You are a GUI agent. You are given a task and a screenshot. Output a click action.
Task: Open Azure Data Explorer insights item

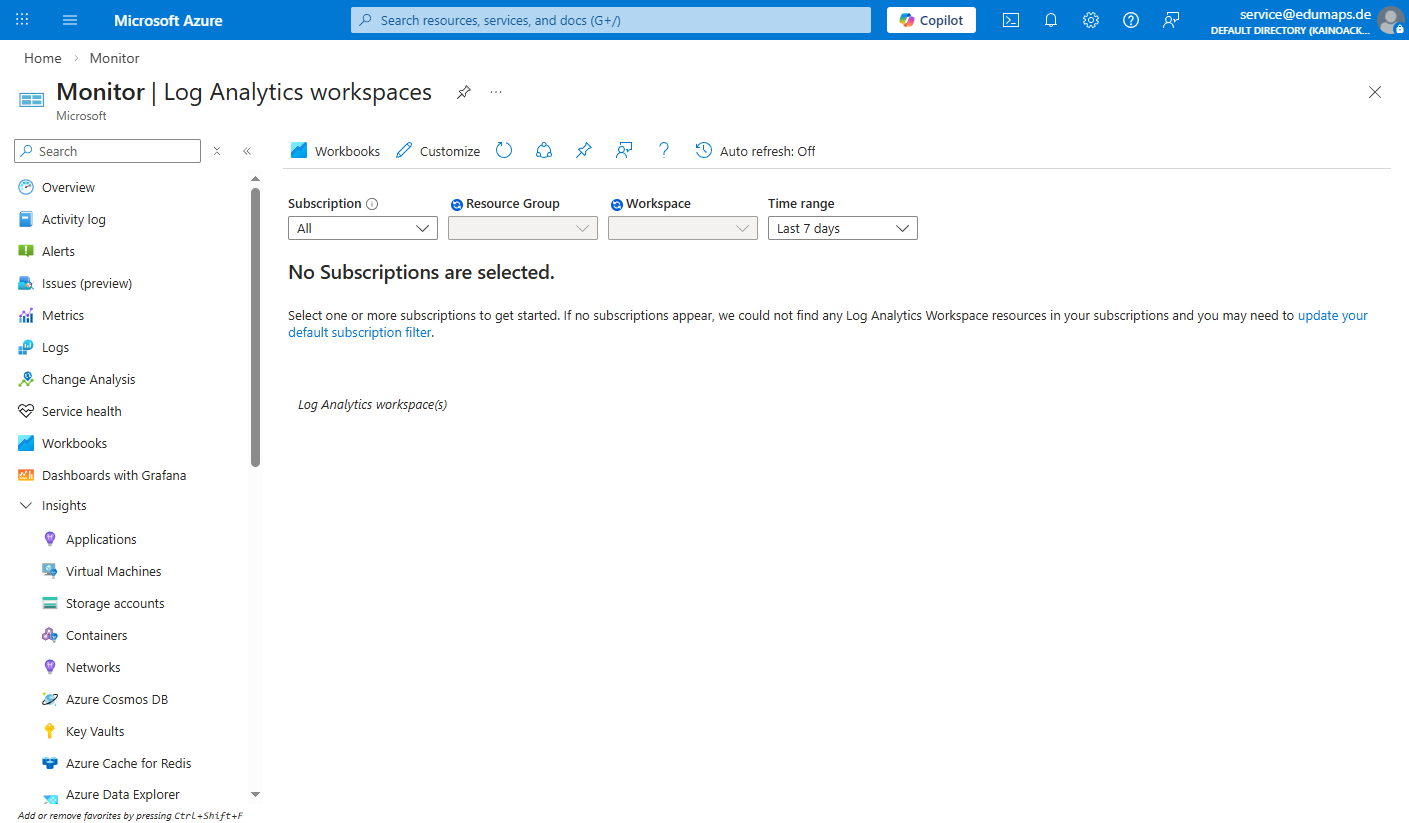pos(122,795)
